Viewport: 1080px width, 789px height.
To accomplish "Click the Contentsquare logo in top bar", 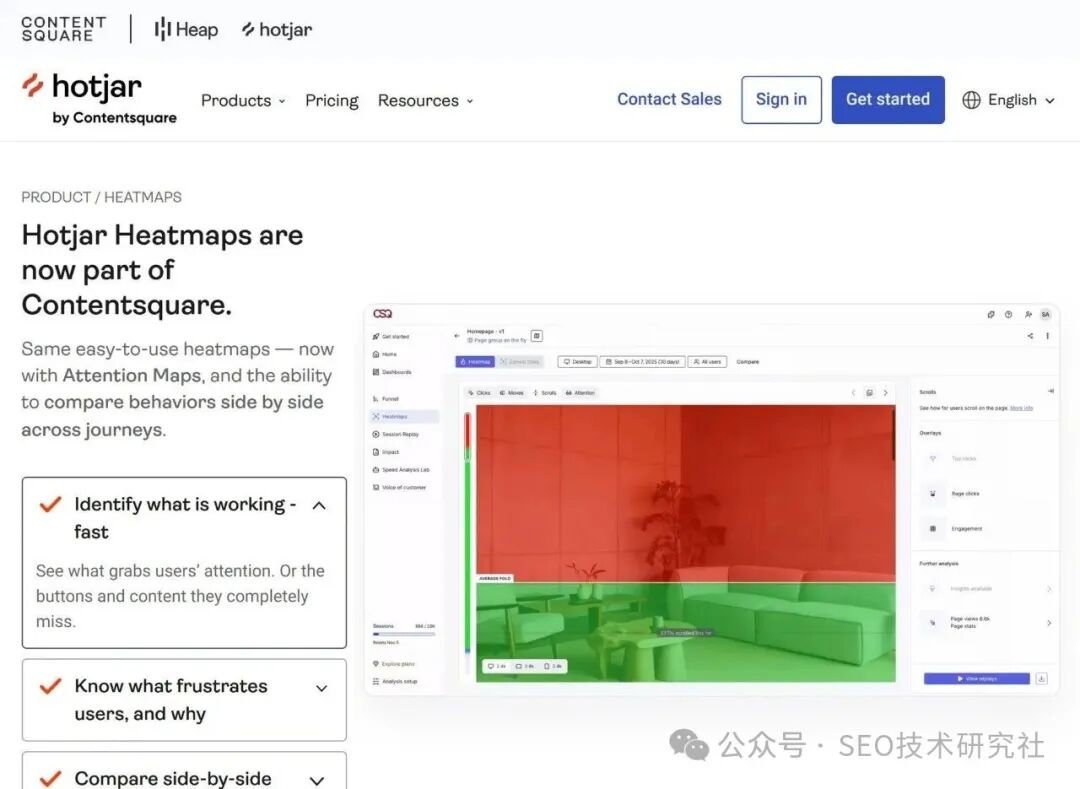I will 63,29.
